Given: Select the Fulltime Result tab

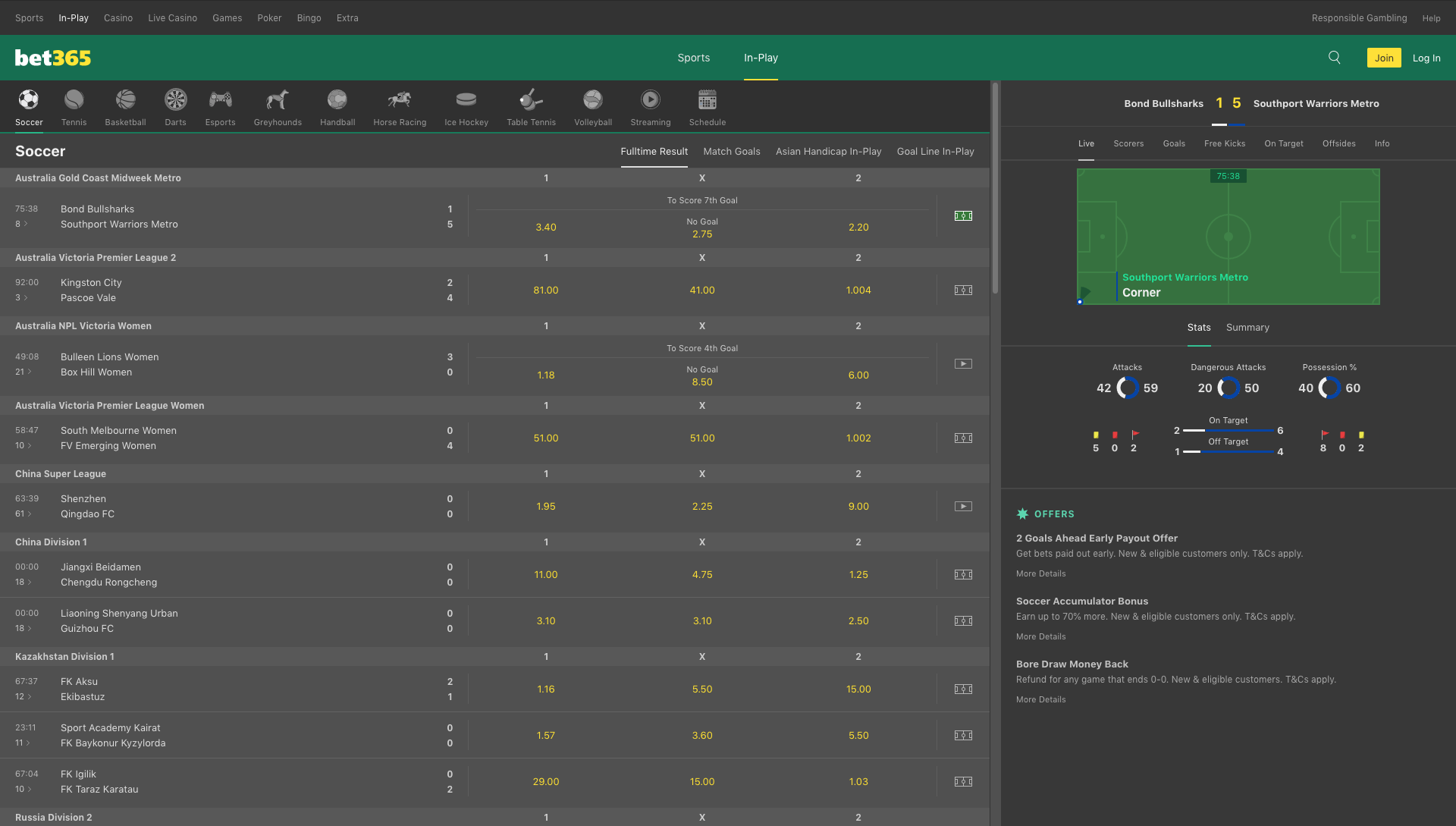Looking at the screenshot, I should pos(654,152).
